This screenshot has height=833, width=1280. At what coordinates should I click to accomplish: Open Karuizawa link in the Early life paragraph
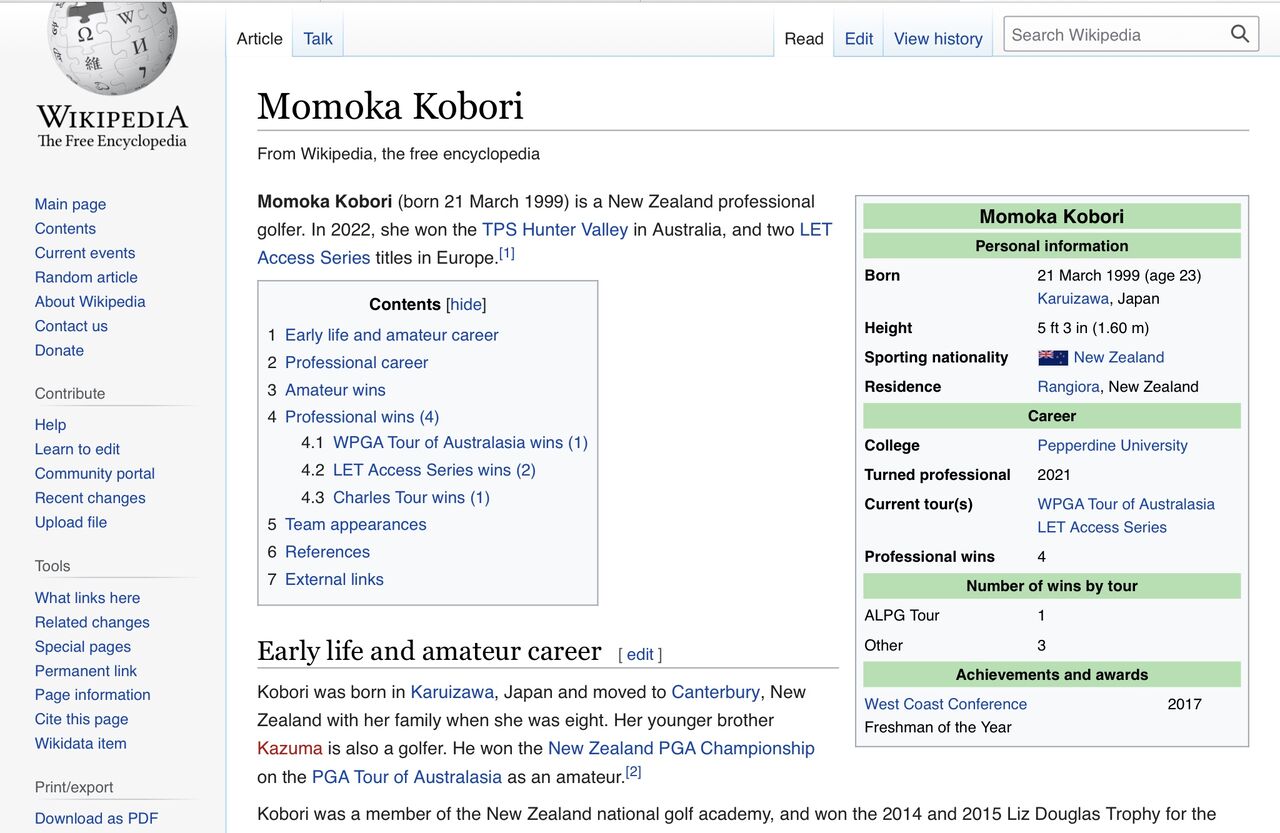pos(452,692)
